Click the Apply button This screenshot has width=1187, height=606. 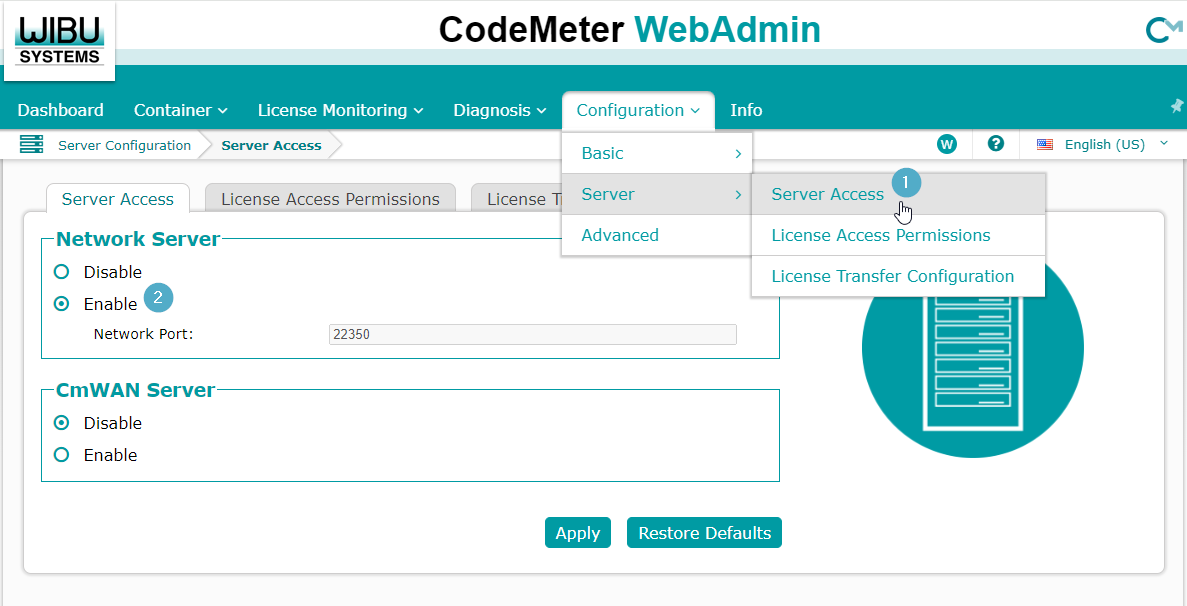578,533
